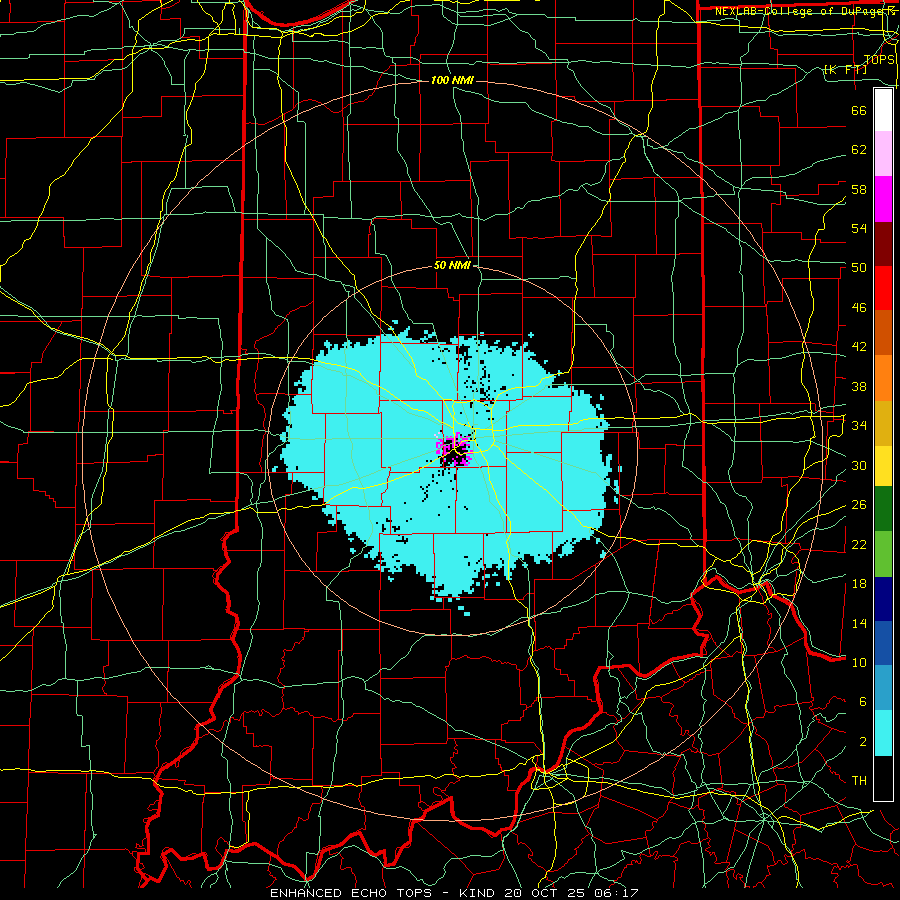Select the burnt orange legend swatch
The height and width of the screenshot is (900, 900).
pos(883,333)
